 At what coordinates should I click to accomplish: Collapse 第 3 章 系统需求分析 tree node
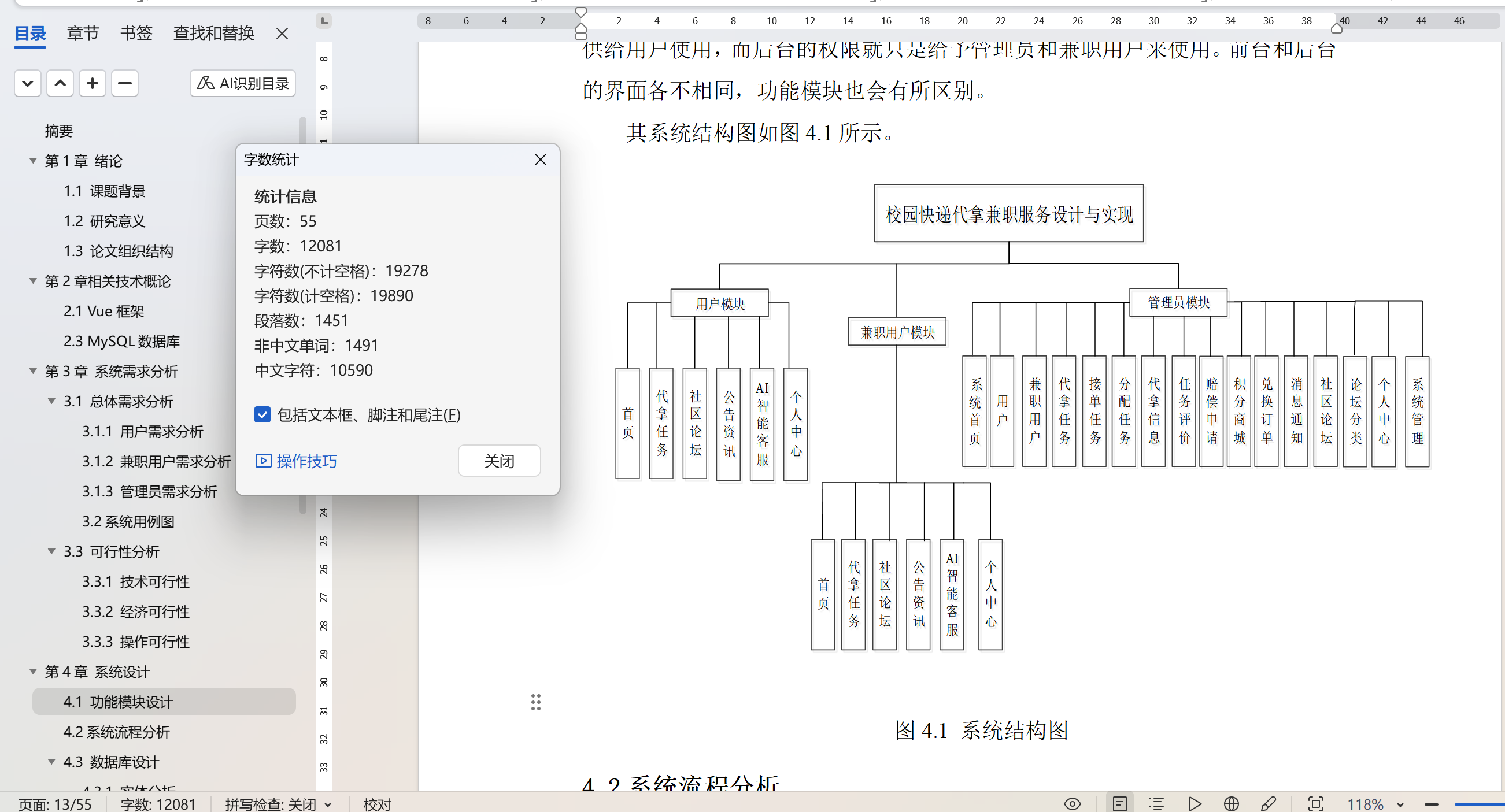click(34, 371)
